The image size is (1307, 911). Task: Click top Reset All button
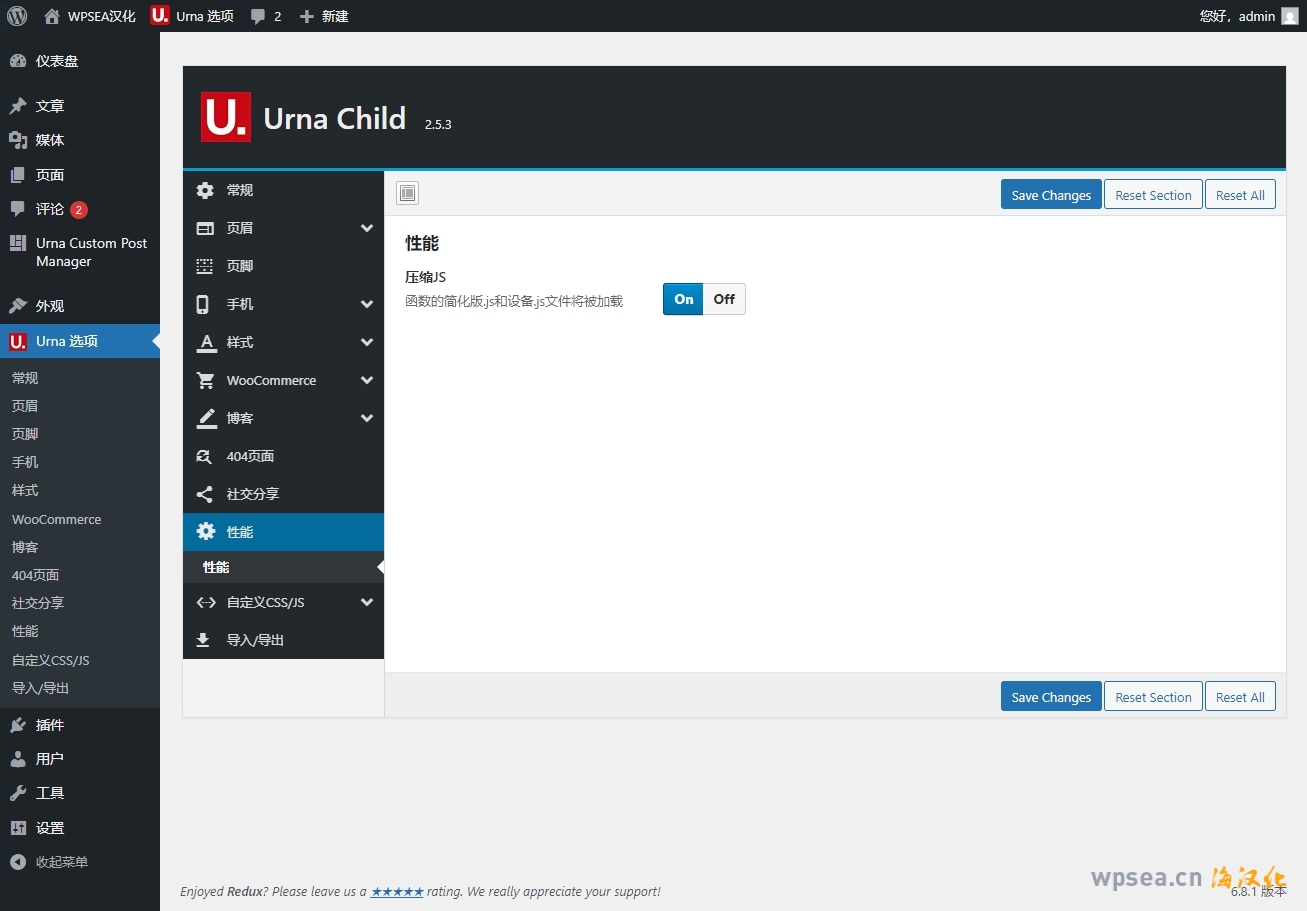1240,194
